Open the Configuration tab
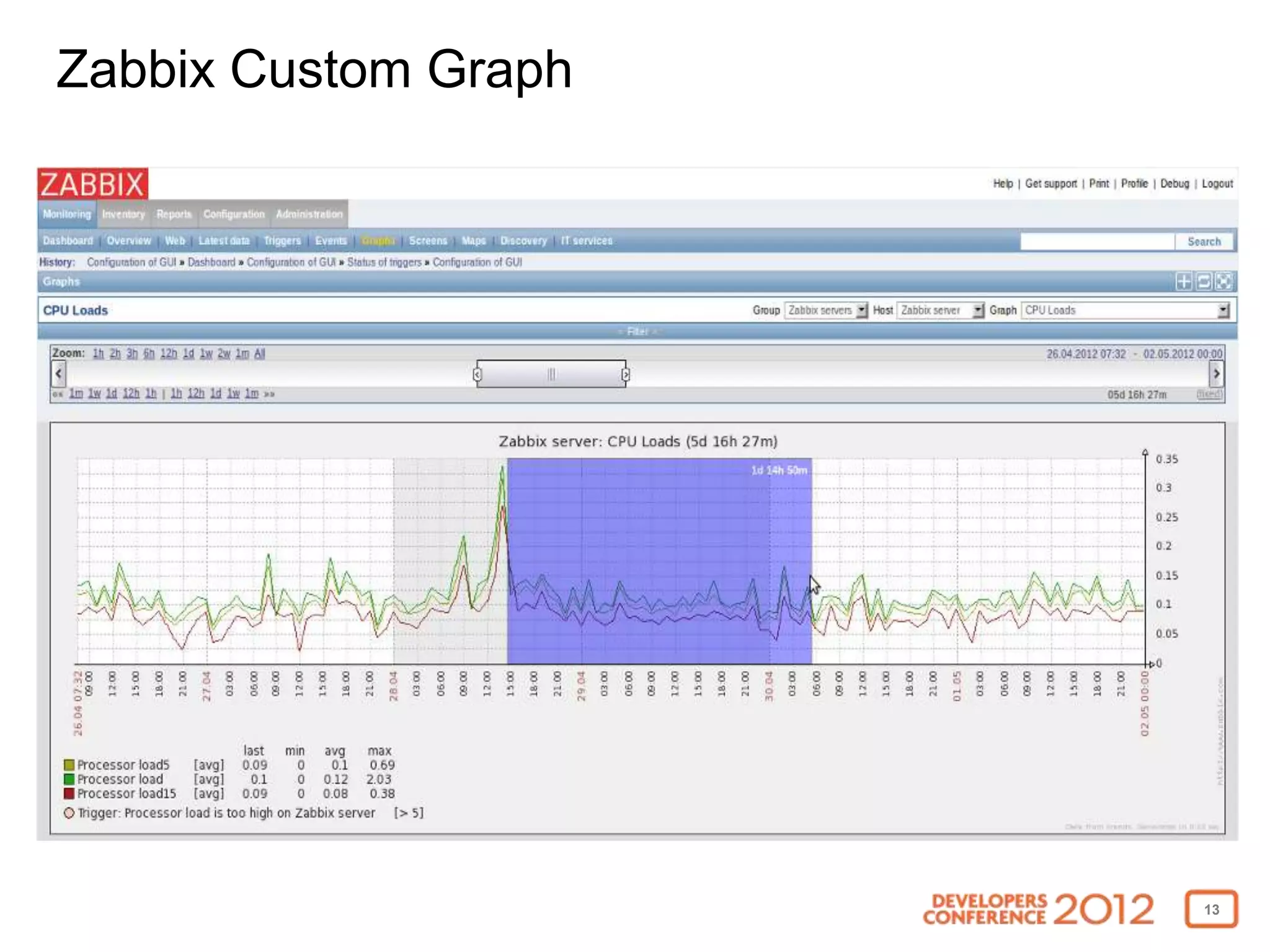The height and width of the screenshot is (952, 1270). [x=234, y=214]
